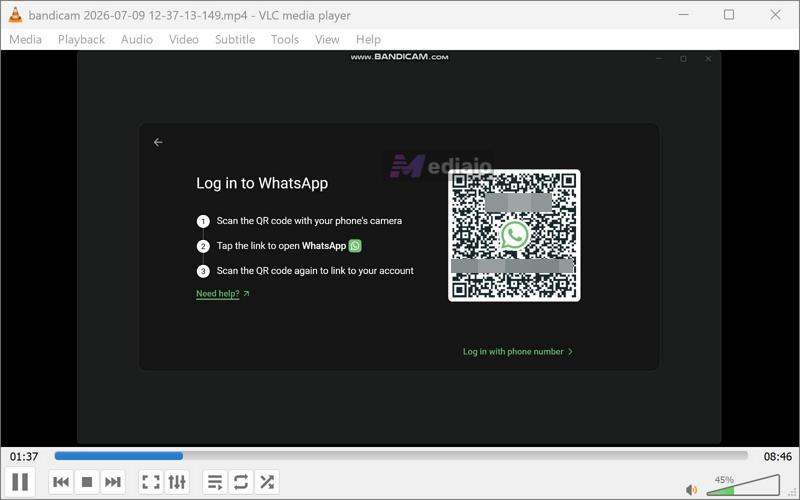Viewport: 800px width, 500px height.
Task: Click the elapsed time 01:37 label
Action: [x=24, y=457]
